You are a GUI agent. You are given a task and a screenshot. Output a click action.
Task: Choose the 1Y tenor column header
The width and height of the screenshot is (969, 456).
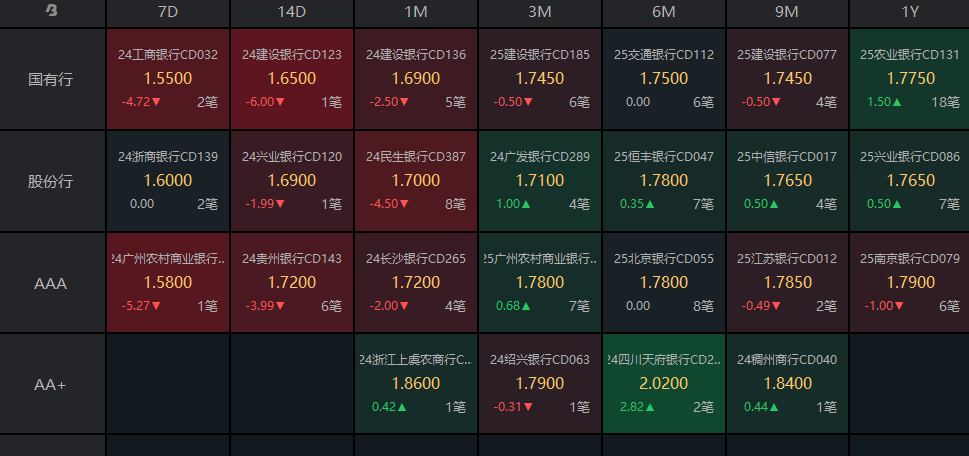point(909,13)
